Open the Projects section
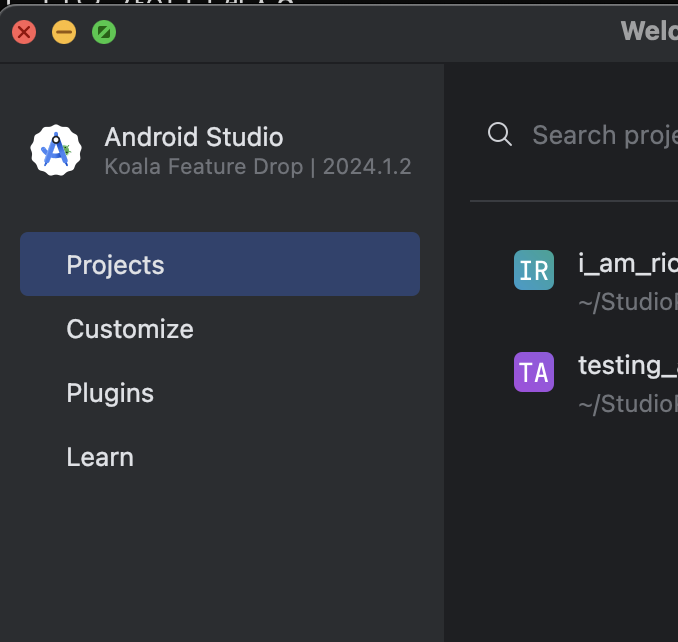The width and height of the screenshot is (678, 642). [220, 264]
